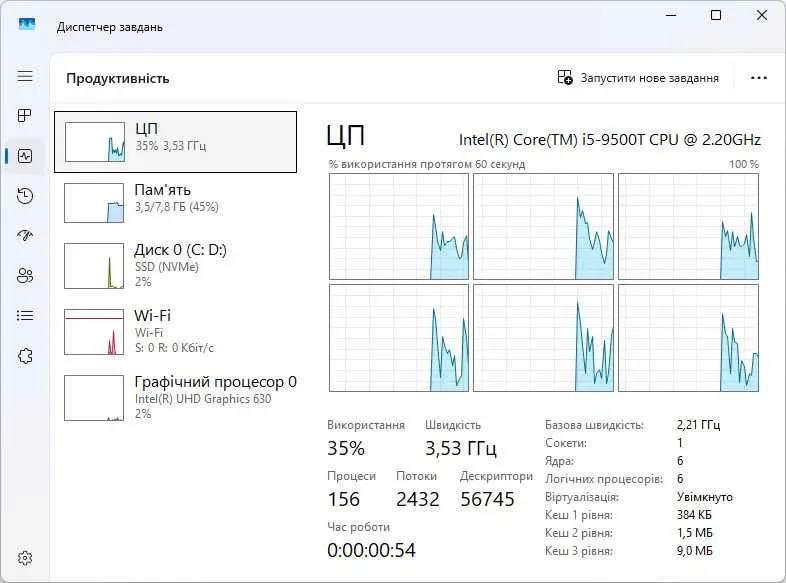This screenshot has width=786, height=583.
Task: Click the ЦП mini graph thumbnail
Action: pyautogui.click(x=95, y=142)
